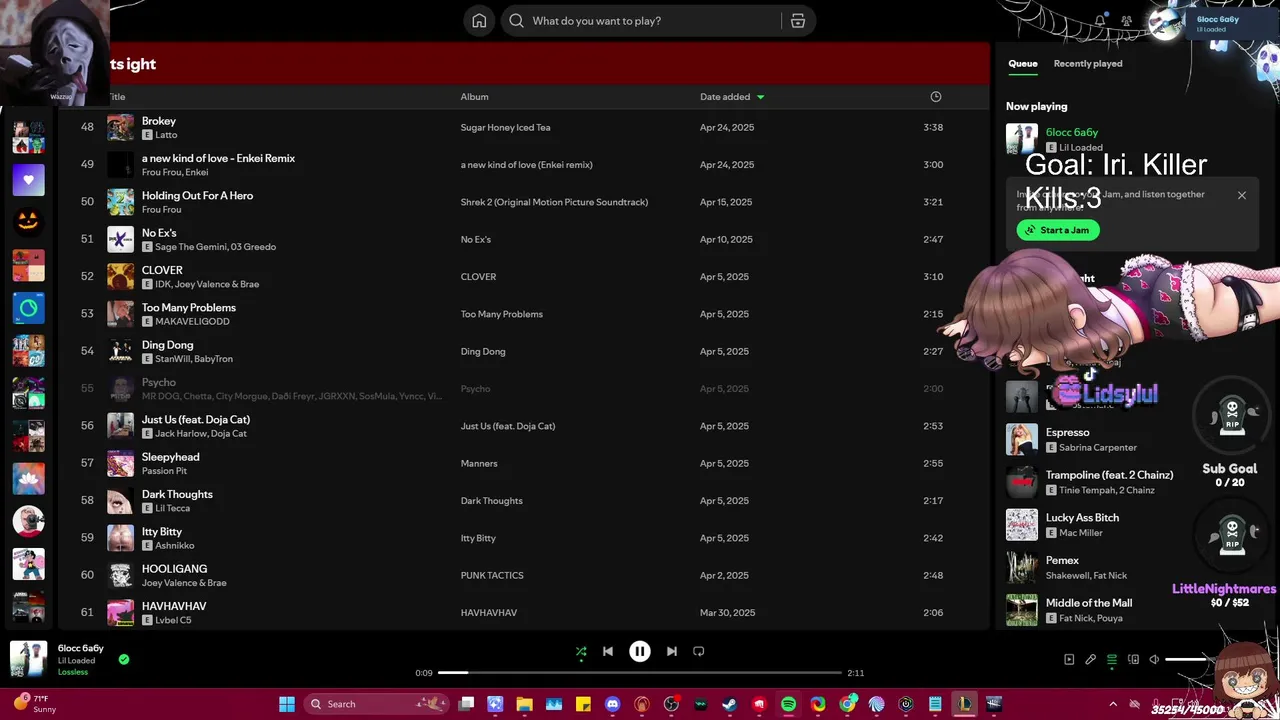Image resolution: width=1280 pixels, height=720 pixels.
Task: Toggle shuffle playback
Action: pyautogui.click(x=581, y=651)
